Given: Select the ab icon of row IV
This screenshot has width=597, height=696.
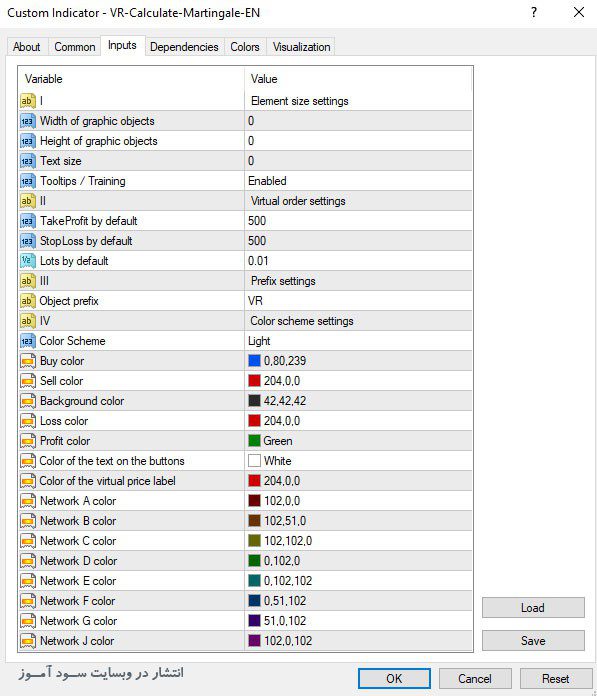Looking at the screenshot, I should tap(28, 320).
